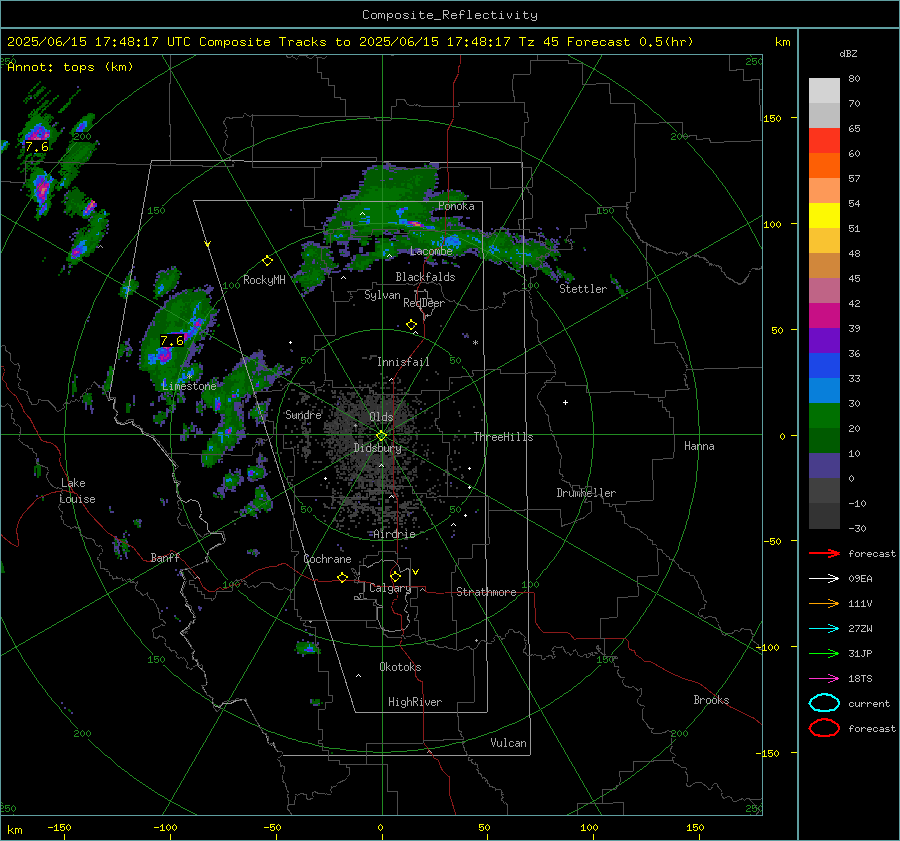Click the yellow diamond marker beside RockyMH
900x841 pixels.
(x=267, y=261)
